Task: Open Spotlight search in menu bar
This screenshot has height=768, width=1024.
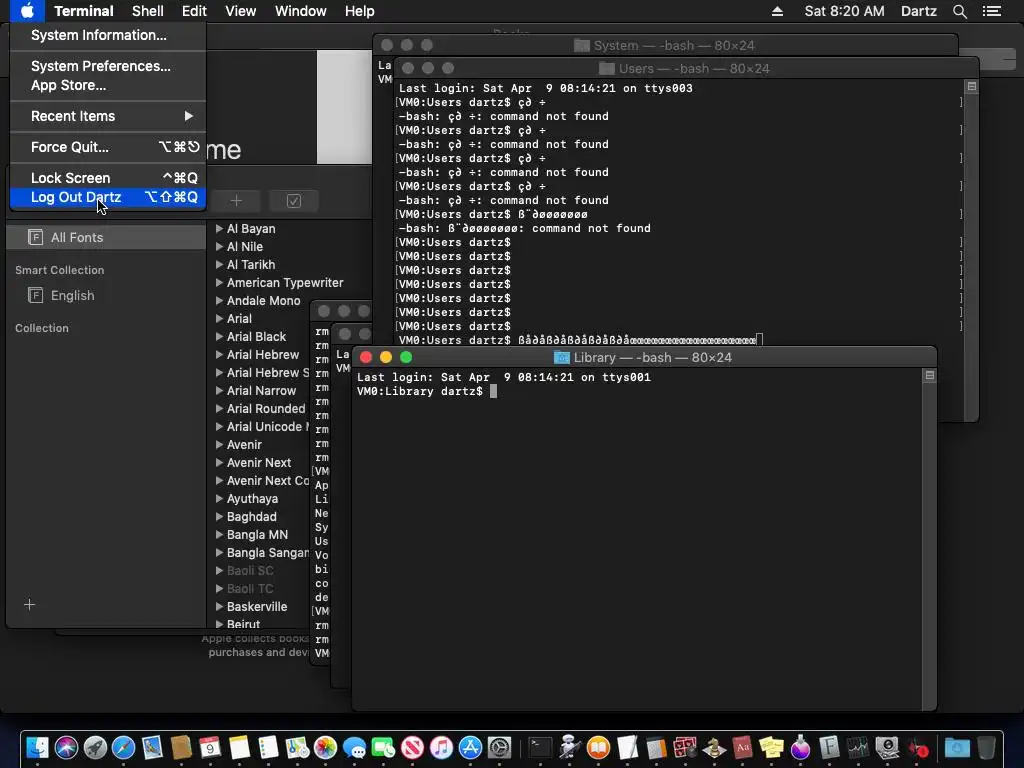Action: (959, 11)
